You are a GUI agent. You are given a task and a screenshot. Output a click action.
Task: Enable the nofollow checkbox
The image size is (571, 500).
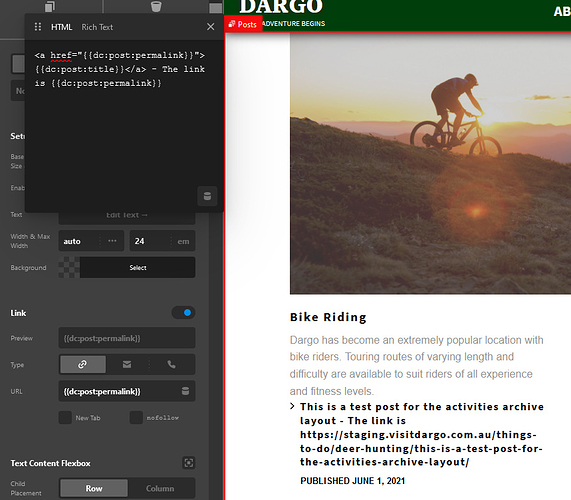[x=136, y=418]
